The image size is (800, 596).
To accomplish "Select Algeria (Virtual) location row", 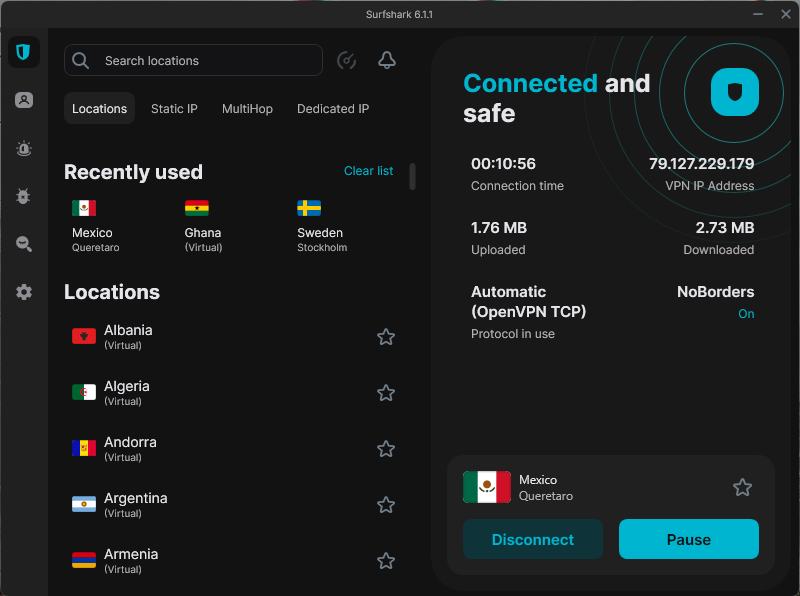I will pos(234,393).
